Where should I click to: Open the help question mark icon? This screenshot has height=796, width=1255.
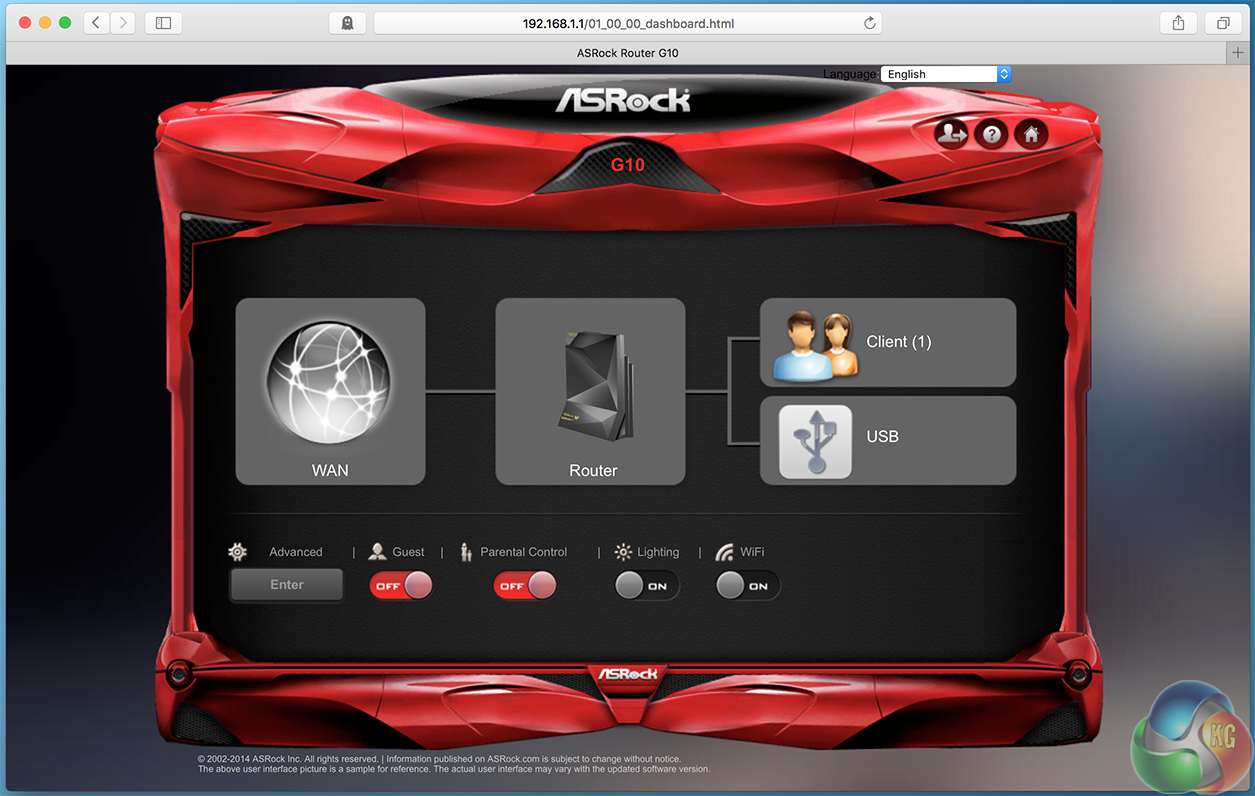click(x=991, y=134)
